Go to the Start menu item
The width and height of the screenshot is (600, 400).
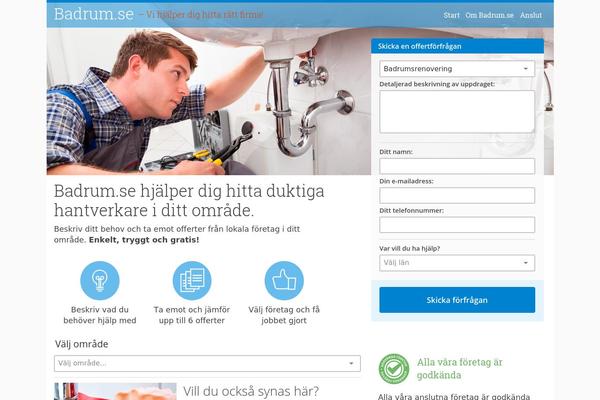(x=452, y=15)
